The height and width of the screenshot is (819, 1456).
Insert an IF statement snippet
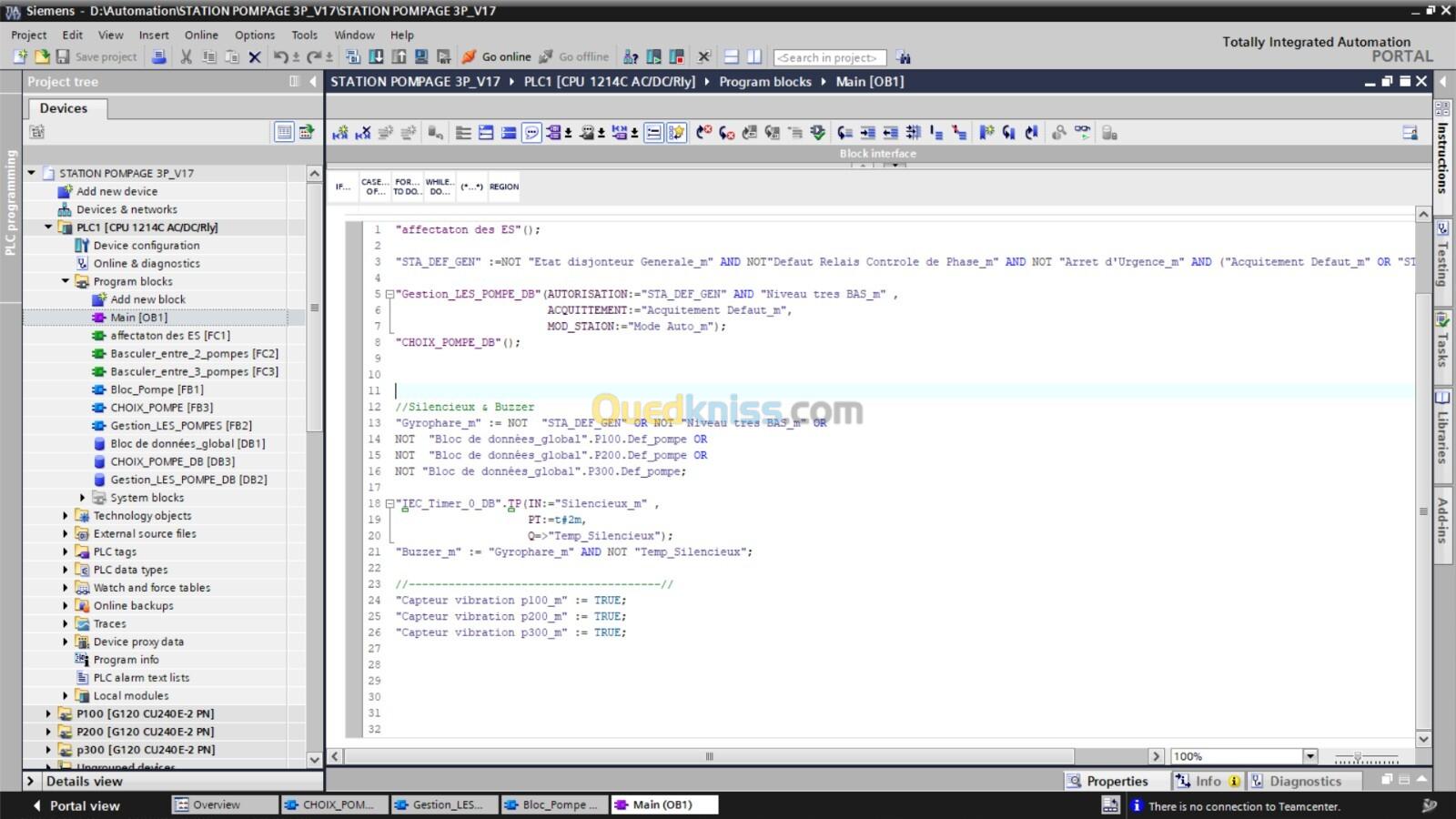[342, 187]
